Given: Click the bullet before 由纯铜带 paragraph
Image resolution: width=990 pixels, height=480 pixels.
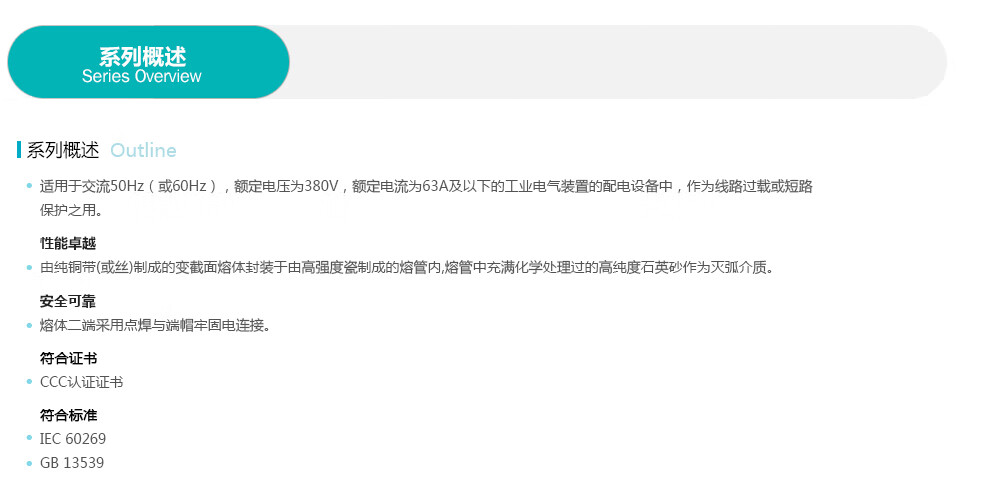Looking at the screenshot, I should point(30,268).
